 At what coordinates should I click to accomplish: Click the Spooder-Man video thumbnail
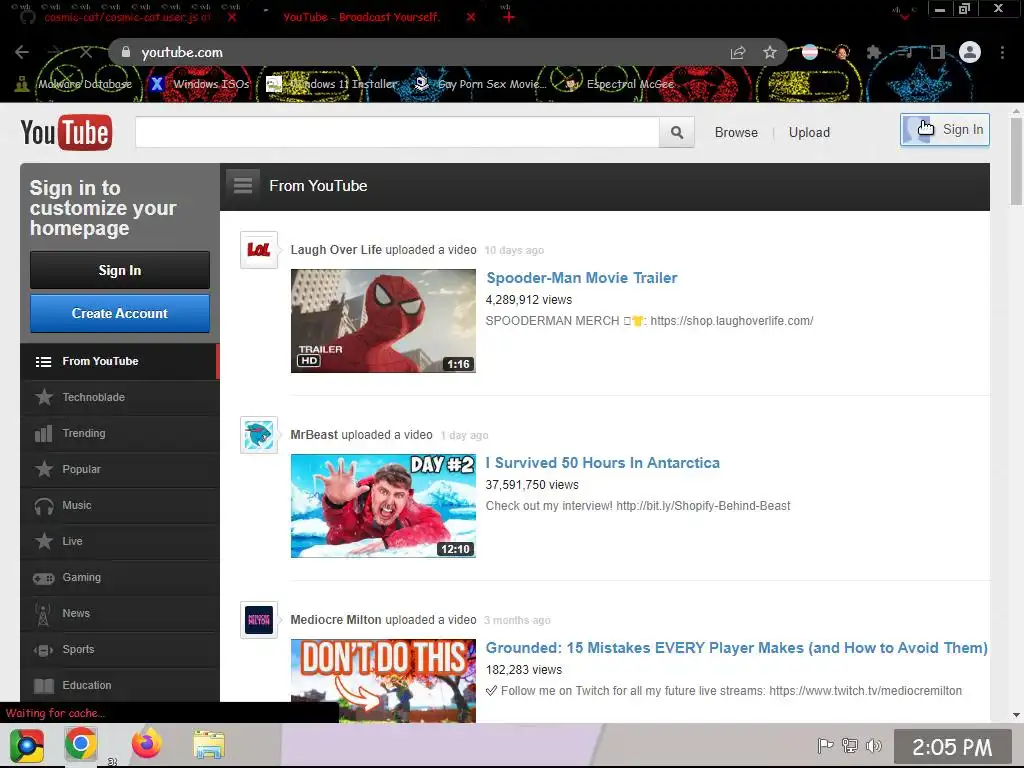coord(383,321)
